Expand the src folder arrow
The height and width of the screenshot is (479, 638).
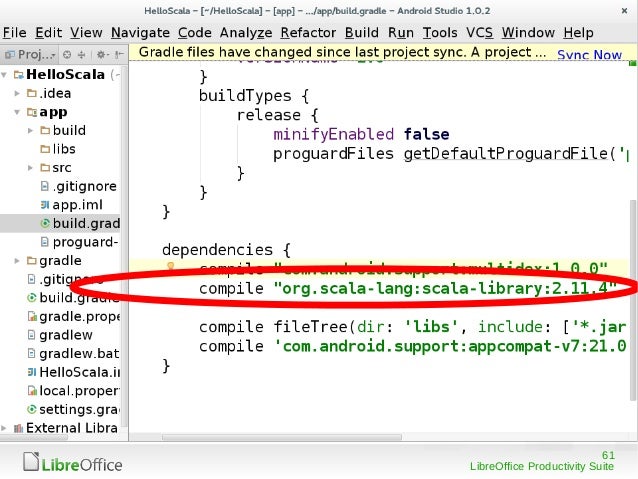click(x=30, y=168)
